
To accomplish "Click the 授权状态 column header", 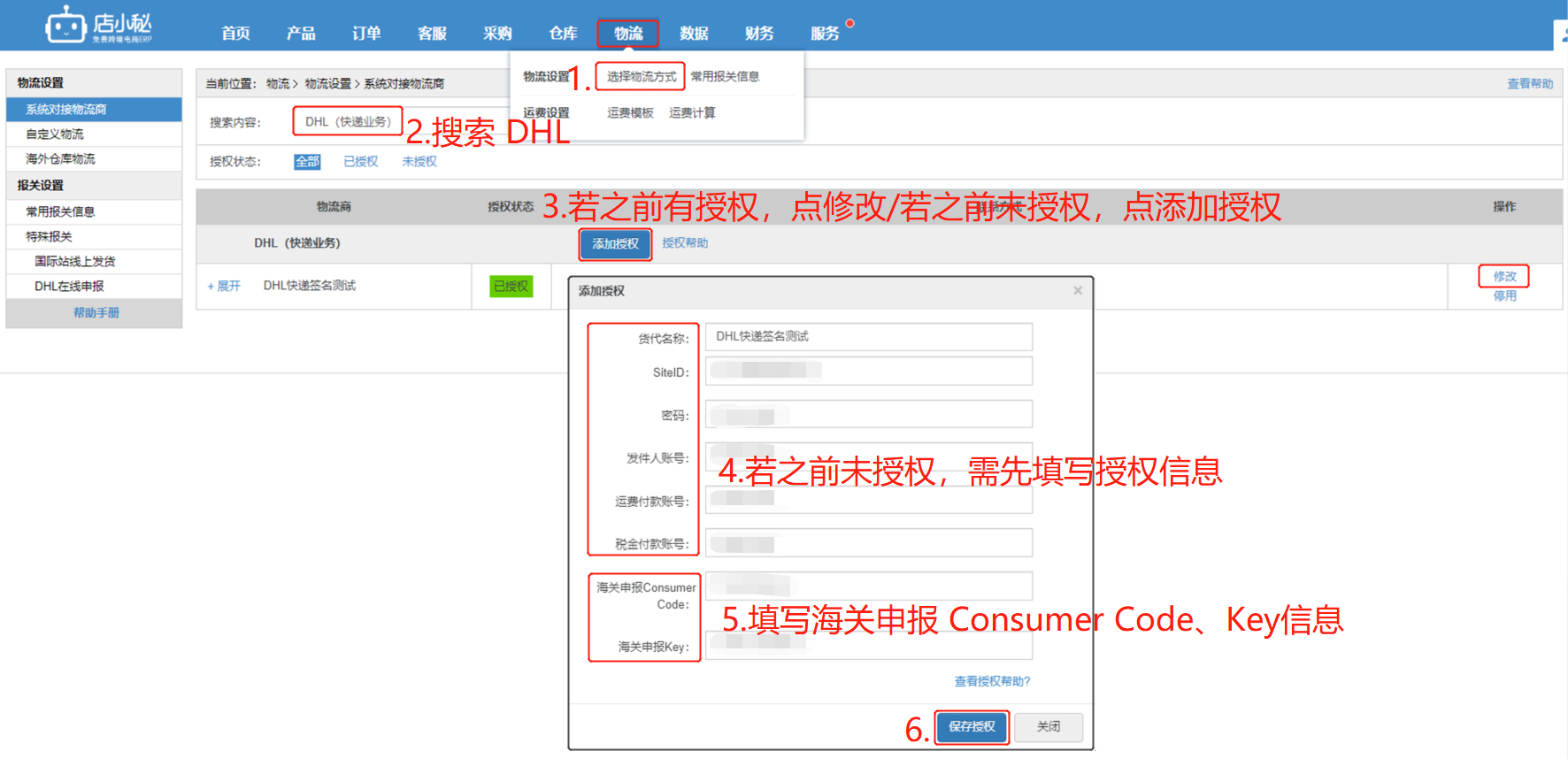I will point(511,206).
